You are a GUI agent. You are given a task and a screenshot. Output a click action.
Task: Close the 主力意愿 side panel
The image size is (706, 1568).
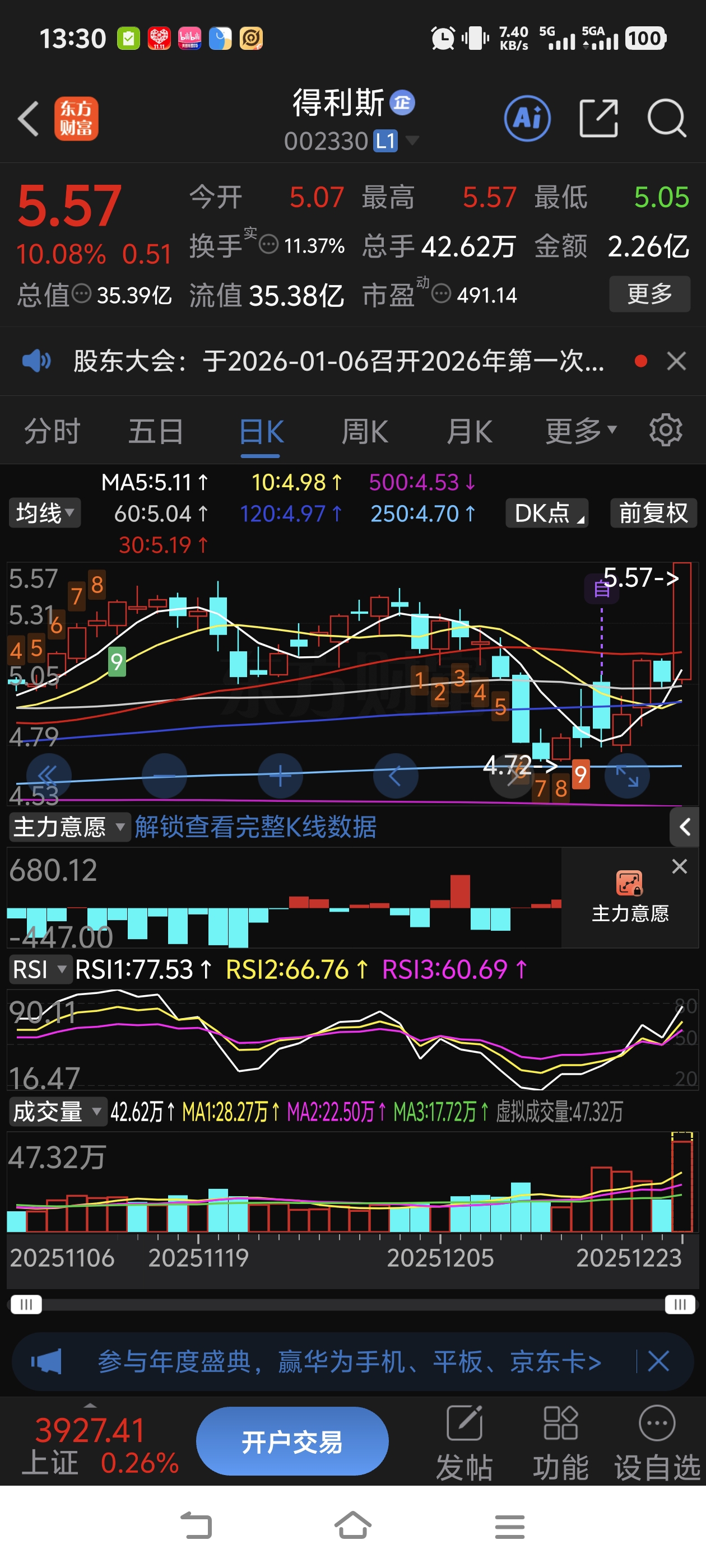679,866
